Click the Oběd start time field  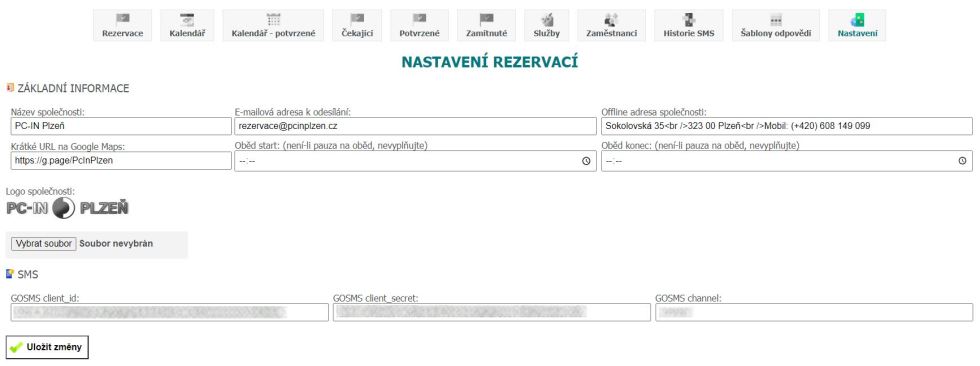416,161
